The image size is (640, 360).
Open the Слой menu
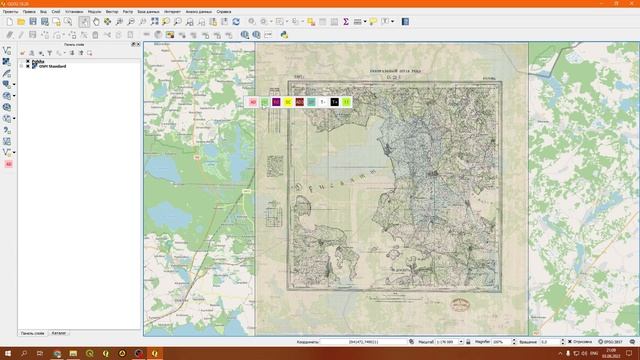point(56,12)
